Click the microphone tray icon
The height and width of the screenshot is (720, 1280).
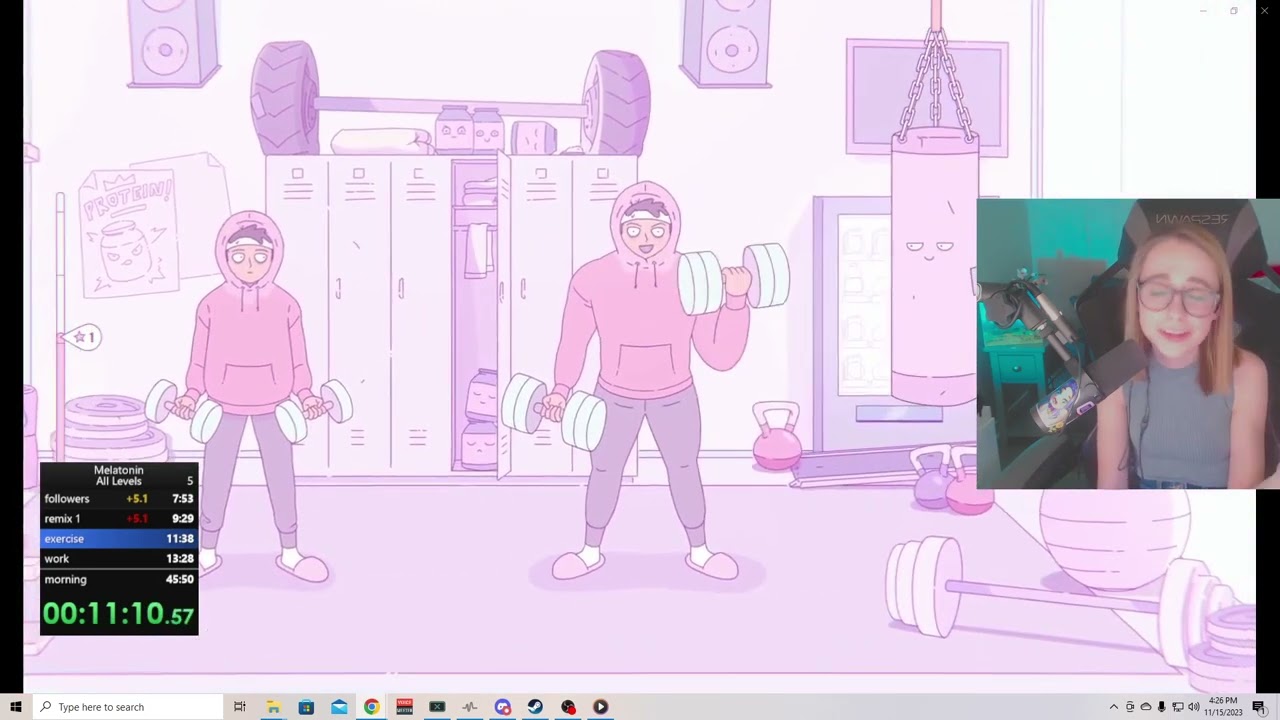tap(1162, 707)
